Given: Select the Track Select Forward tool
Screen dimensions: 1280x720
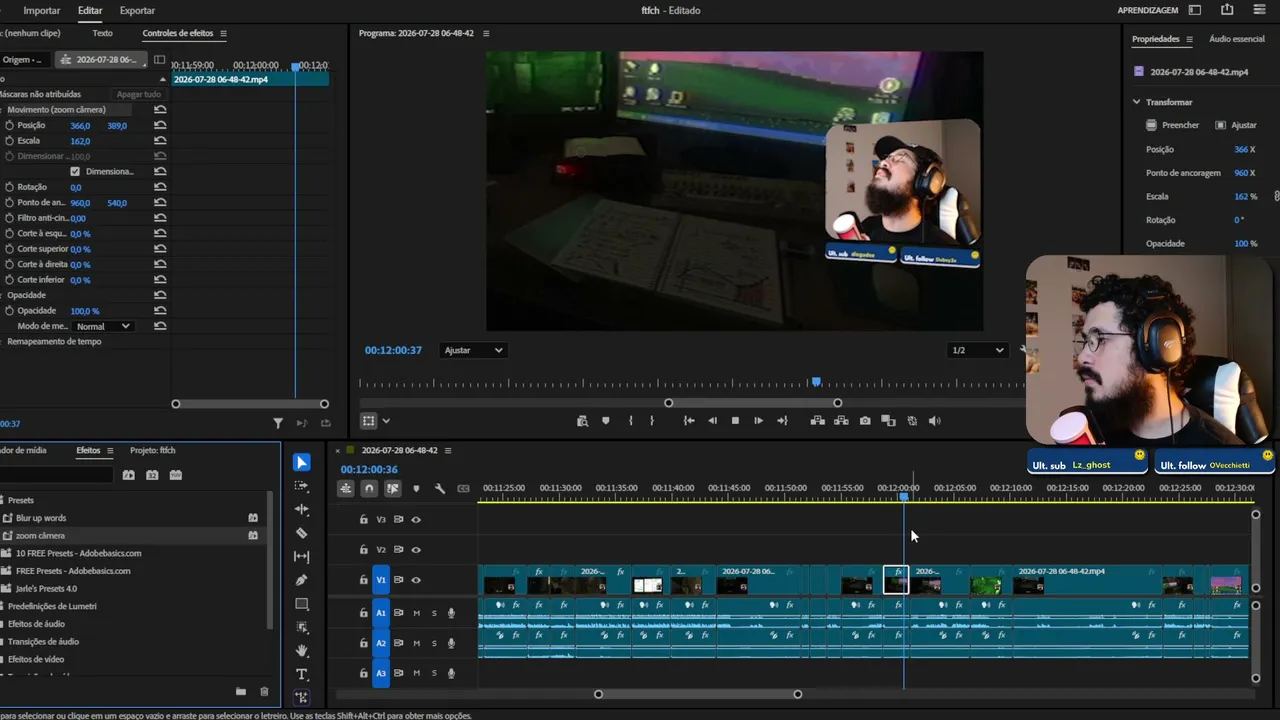Looking at the screenshot, I should 302,486.
